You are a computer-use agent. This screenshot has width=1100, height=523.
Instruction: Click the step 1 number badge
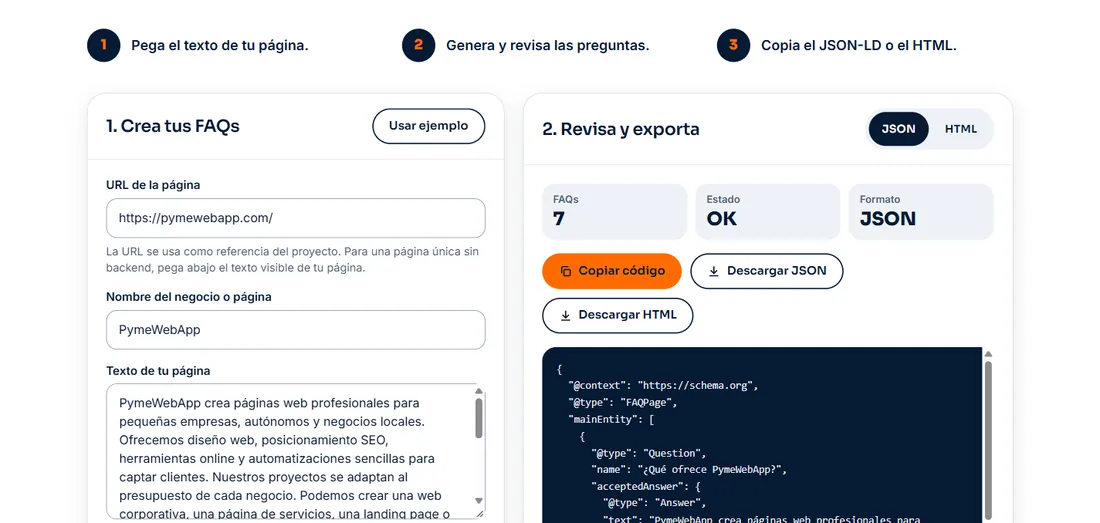[104, 46]
